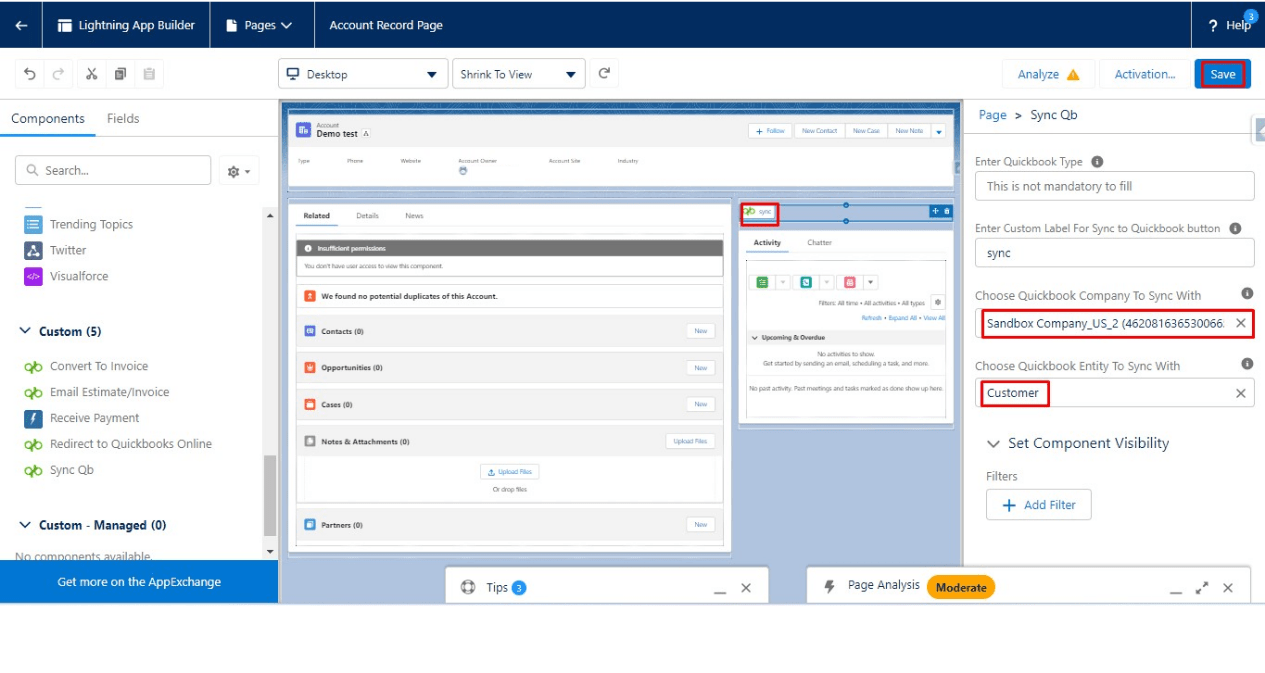The height and width of the screenshot is (673, 1265).
Task: Click the Redo icon
Action: pyautogui.click(x=58, y=74)
